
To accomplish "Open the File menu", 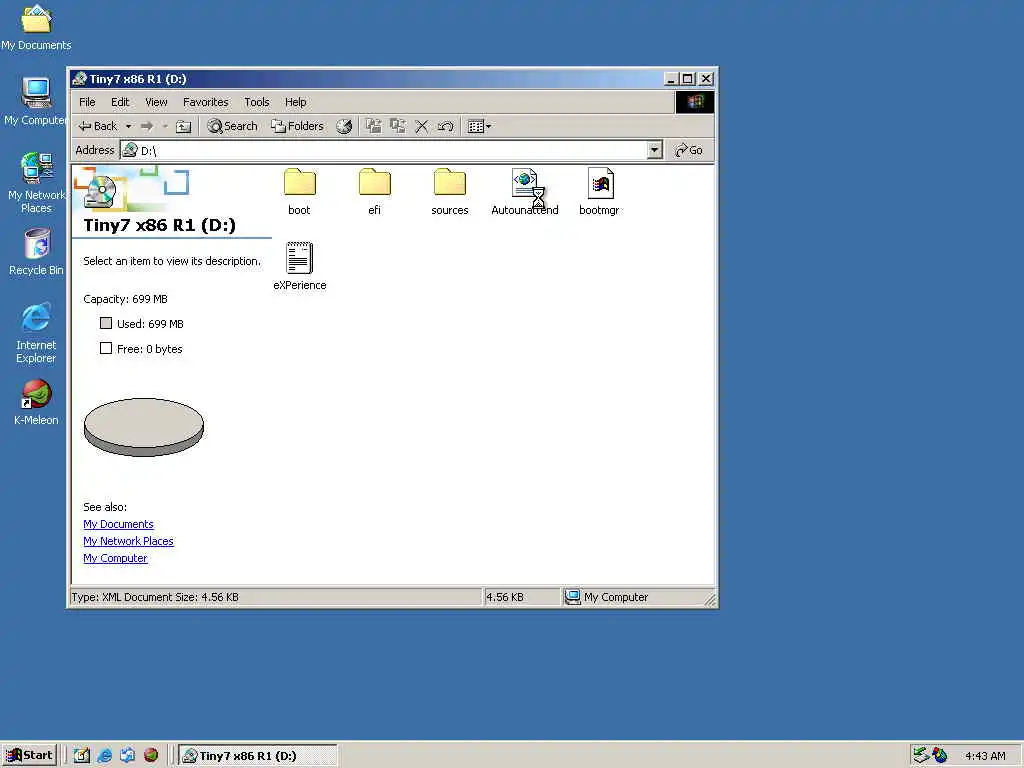I will pos(87,102).
